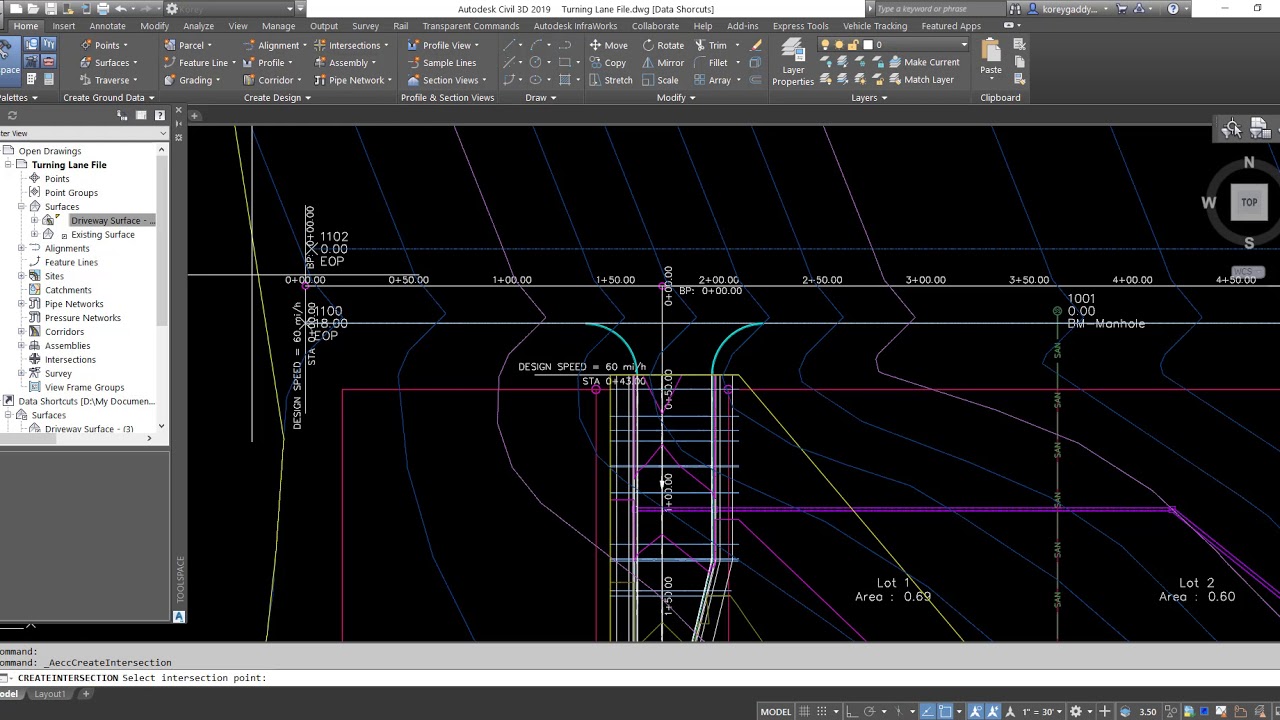Click the Line draw tool
This screenshot has width=1280, height=720.
click(x=510, y=45)
